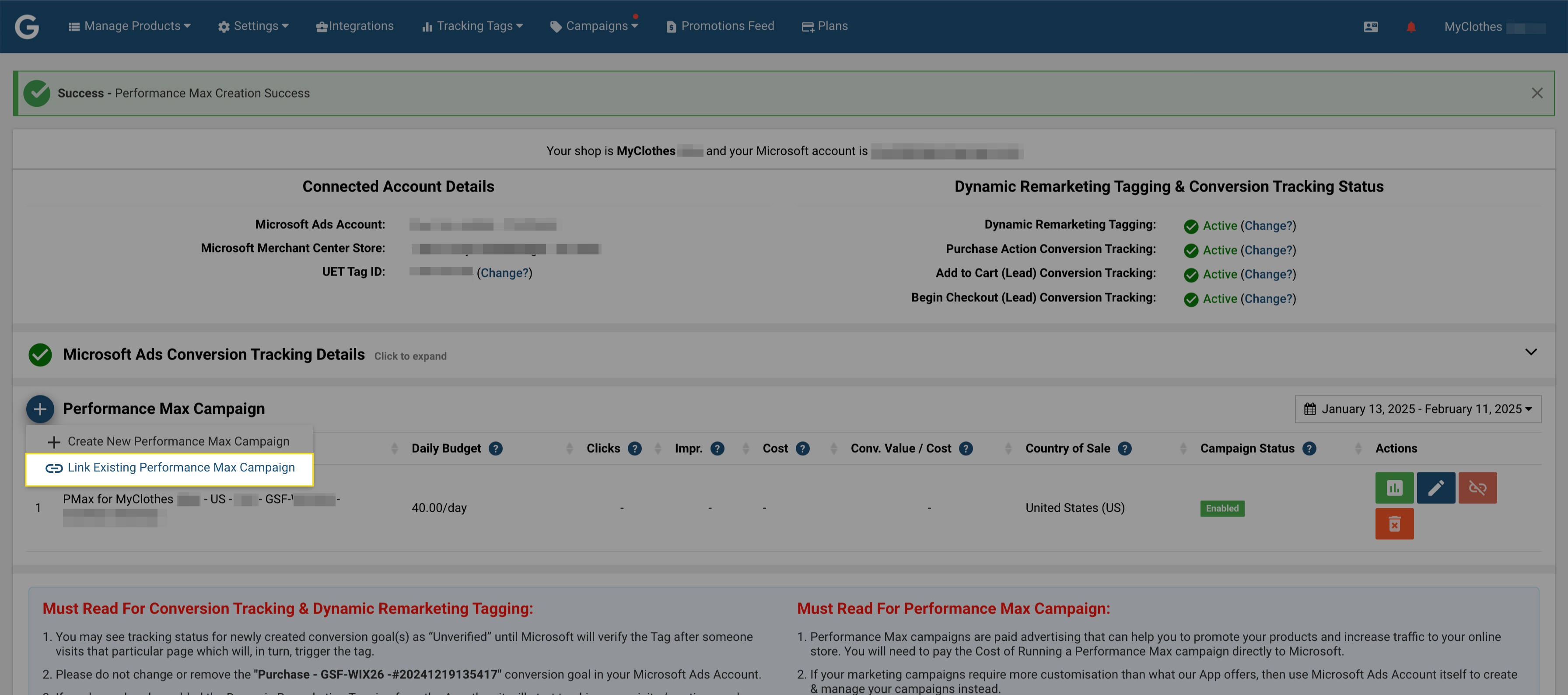Click the chevron to expand tracking details
Screen dimensions: 1568x695
(x=1531, y=352)
